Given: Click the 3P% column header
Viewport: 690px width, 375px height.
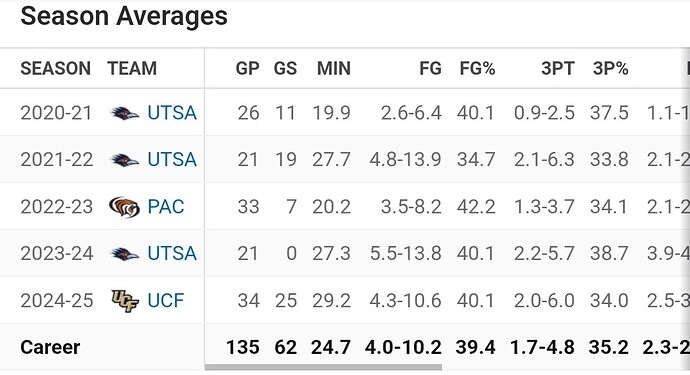Looking at the screenshot, I should click(611, 69).
